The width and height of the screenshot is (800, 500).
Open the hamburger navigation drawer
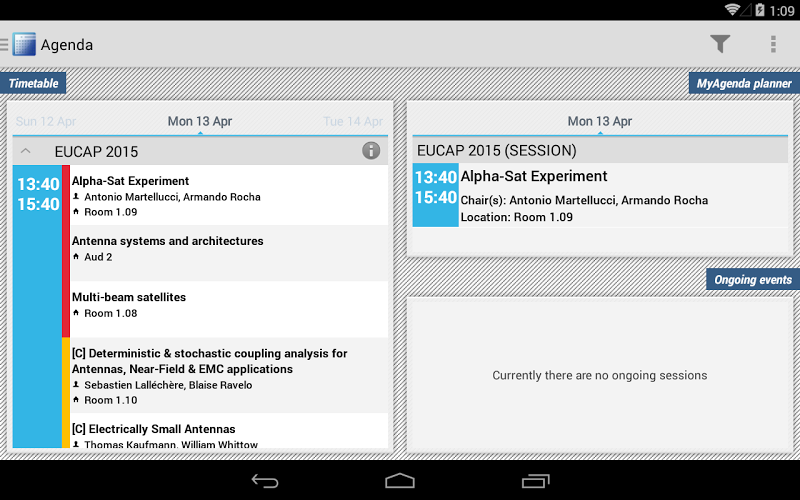[4, 45]
